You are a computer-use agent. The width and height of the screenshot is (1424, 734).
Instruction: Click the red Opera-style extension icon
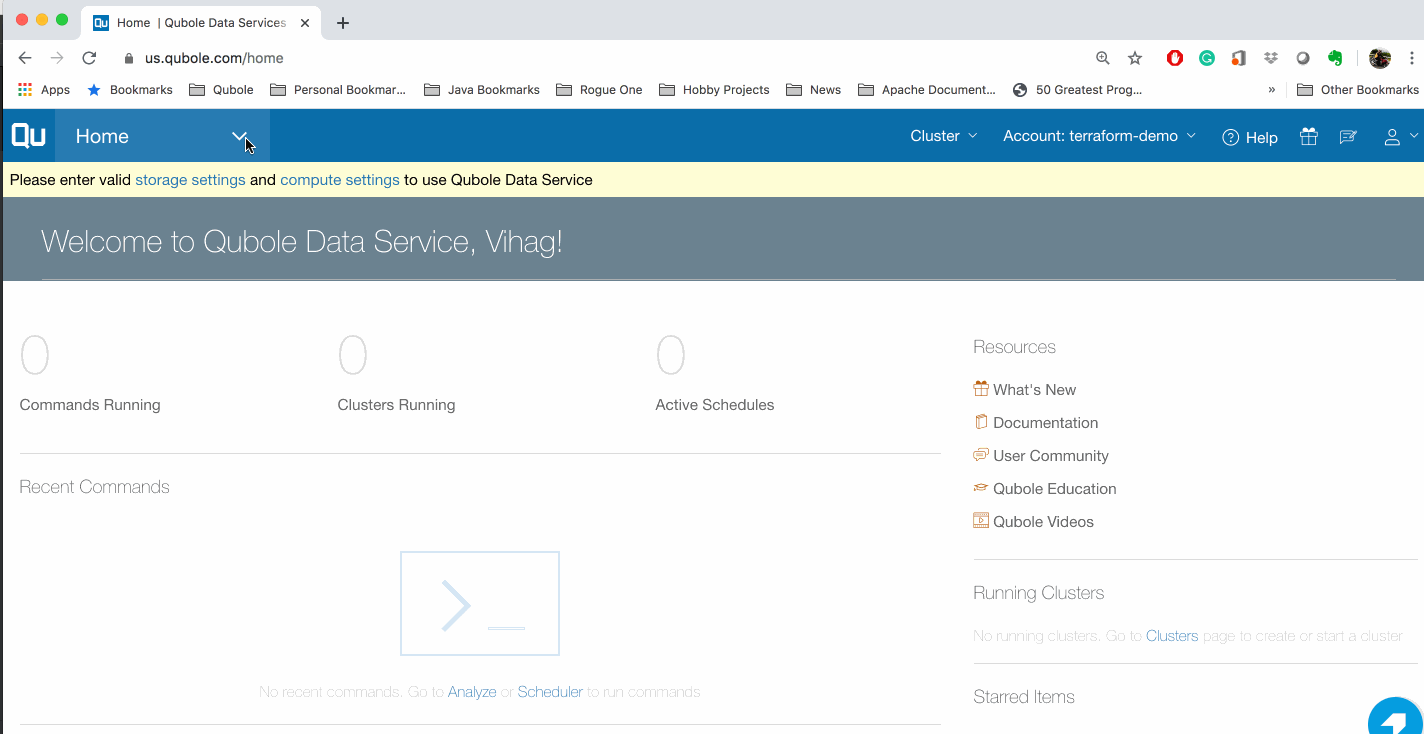(x=1175, y=58)
